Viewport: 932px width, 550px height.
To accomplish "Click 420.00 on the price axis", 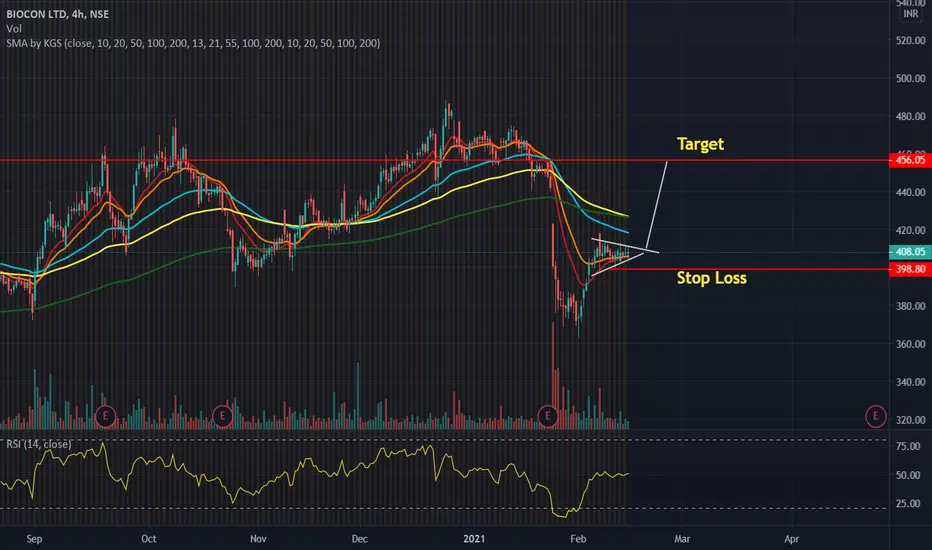I will click(911, 230).
